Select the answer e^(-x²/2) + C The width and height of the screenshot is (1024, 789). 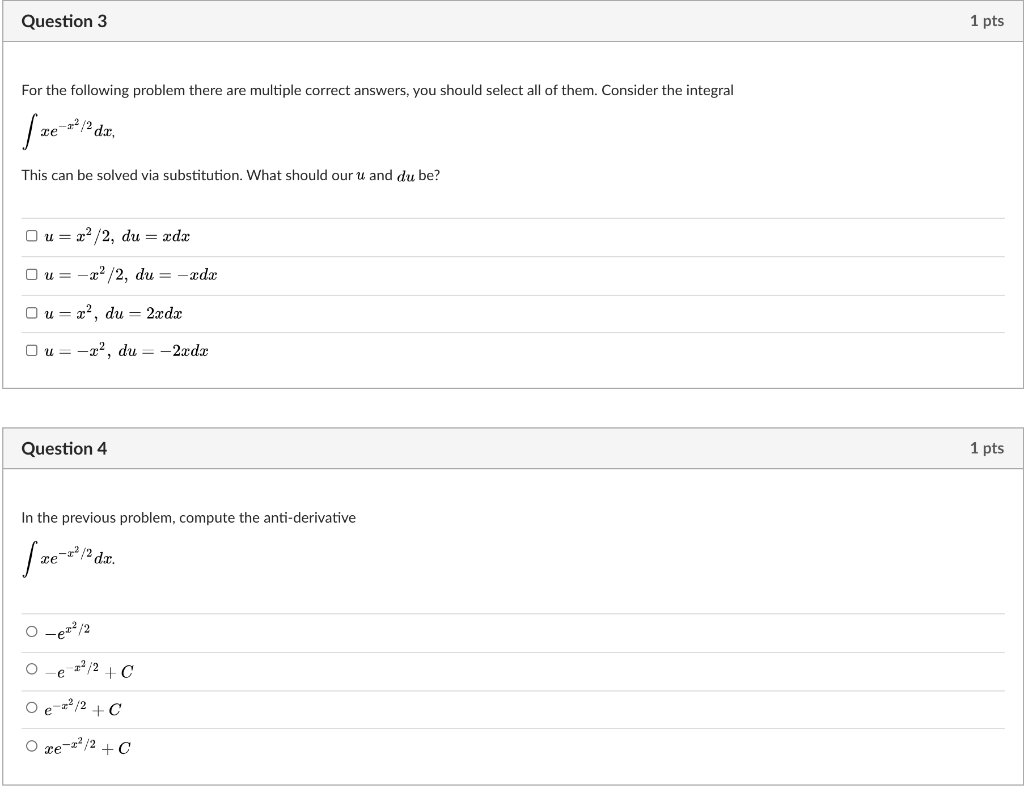(31, 708)
